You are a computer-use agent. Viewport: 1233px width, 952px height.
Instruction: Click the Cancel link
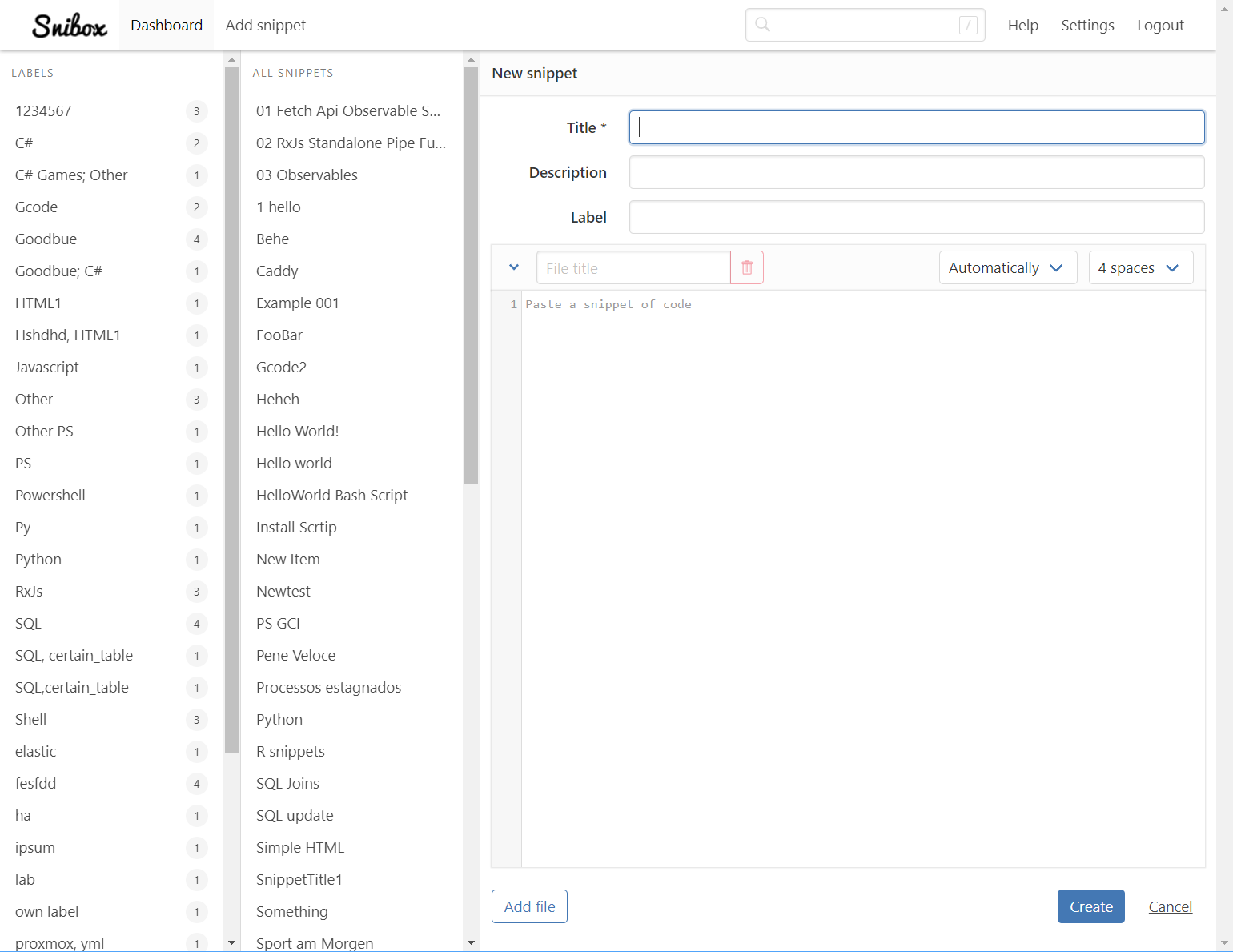click(x=1171, y=906)
